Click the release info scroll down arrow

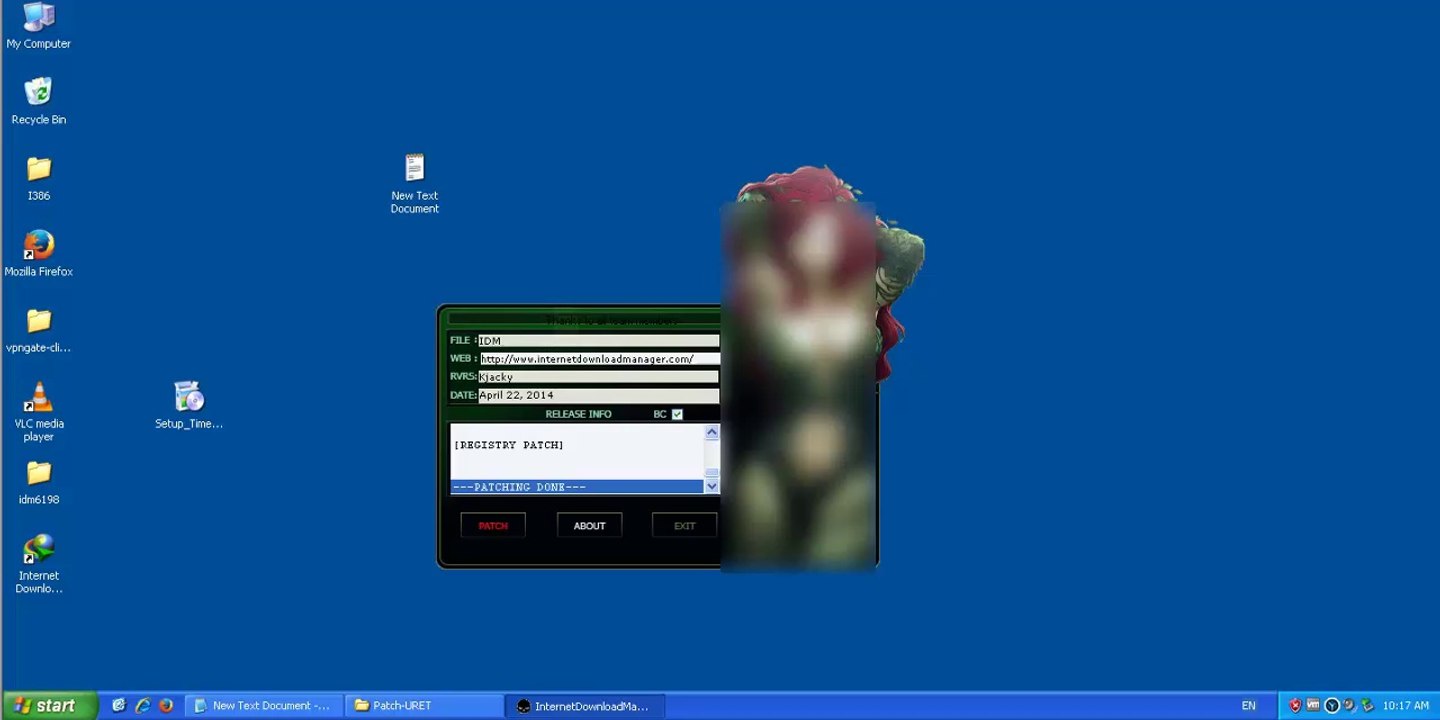[x=712, y=486]
